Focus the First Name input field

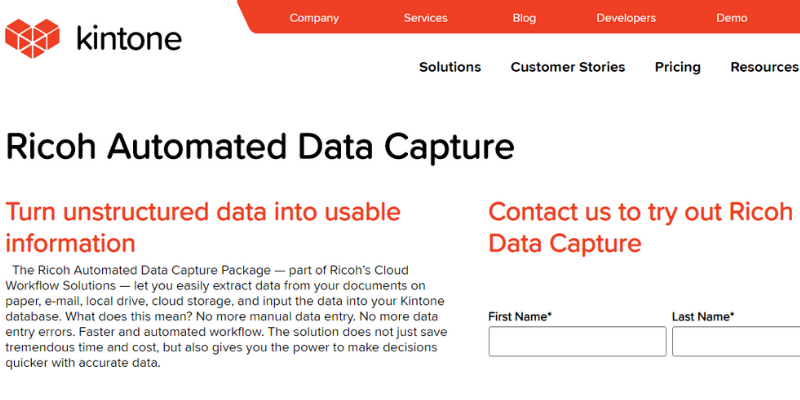[x=577, y=341]
